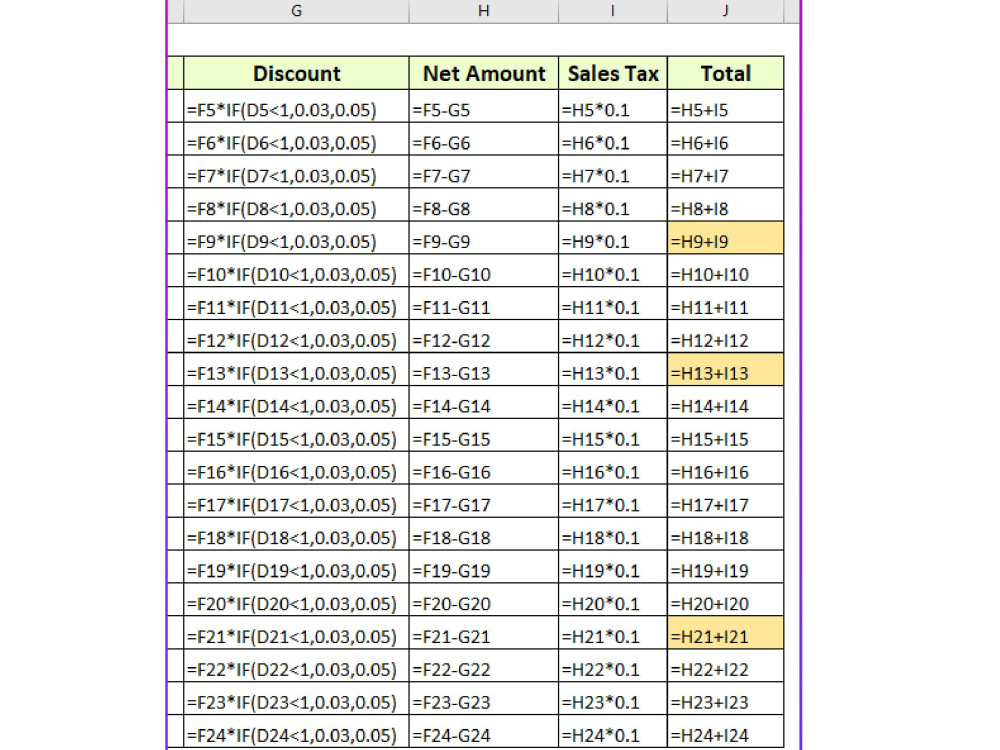This screenshot has width=1000, height=750.
Task: Select column I header
Action: [613, 11]
